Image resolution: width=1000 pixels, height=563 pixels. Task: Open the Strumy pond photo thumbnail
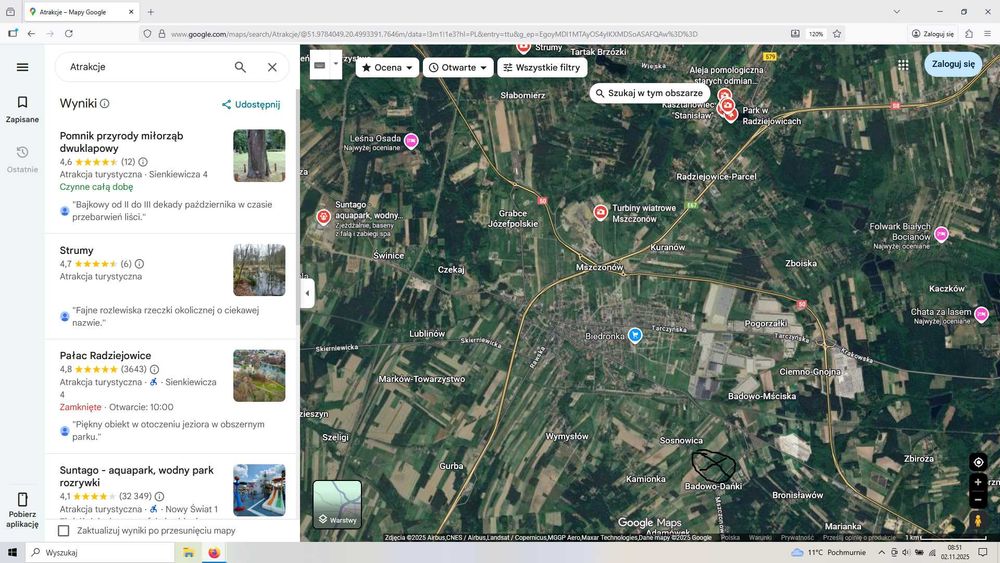click(x=259, y=270)
